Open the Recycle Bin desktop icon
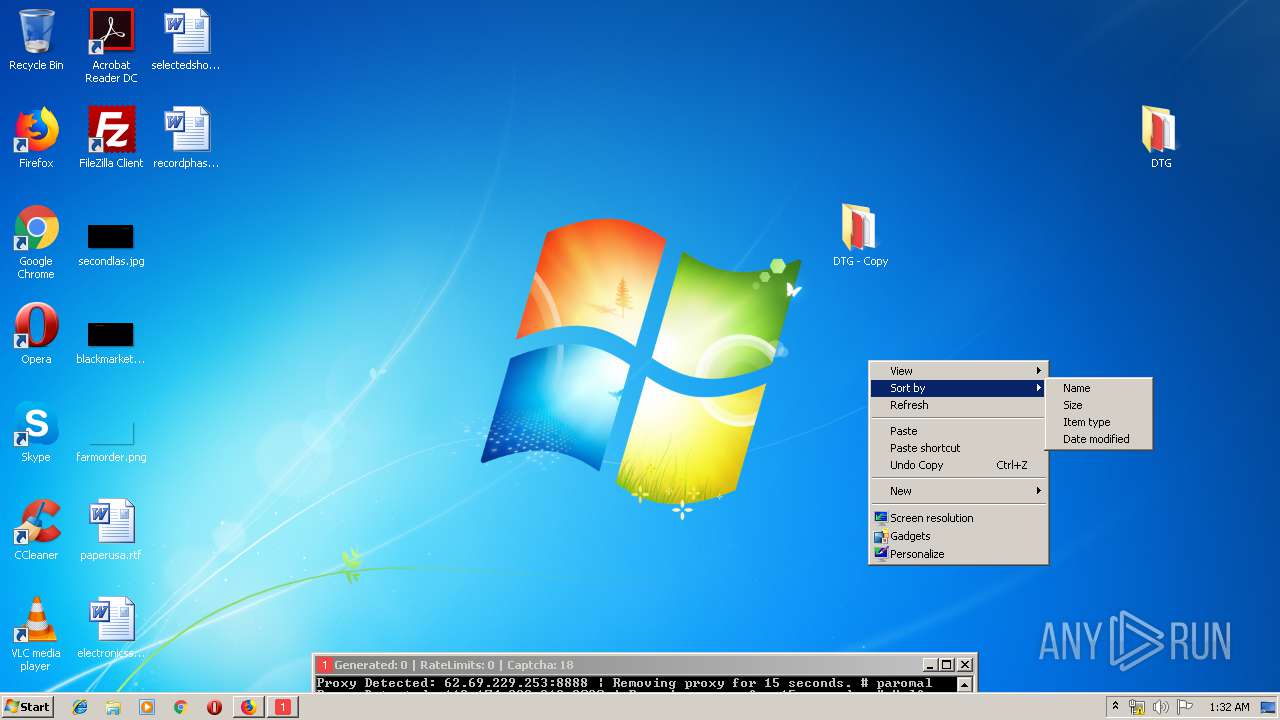Screen dimensions: 1280x720 (x=36, y=40)
